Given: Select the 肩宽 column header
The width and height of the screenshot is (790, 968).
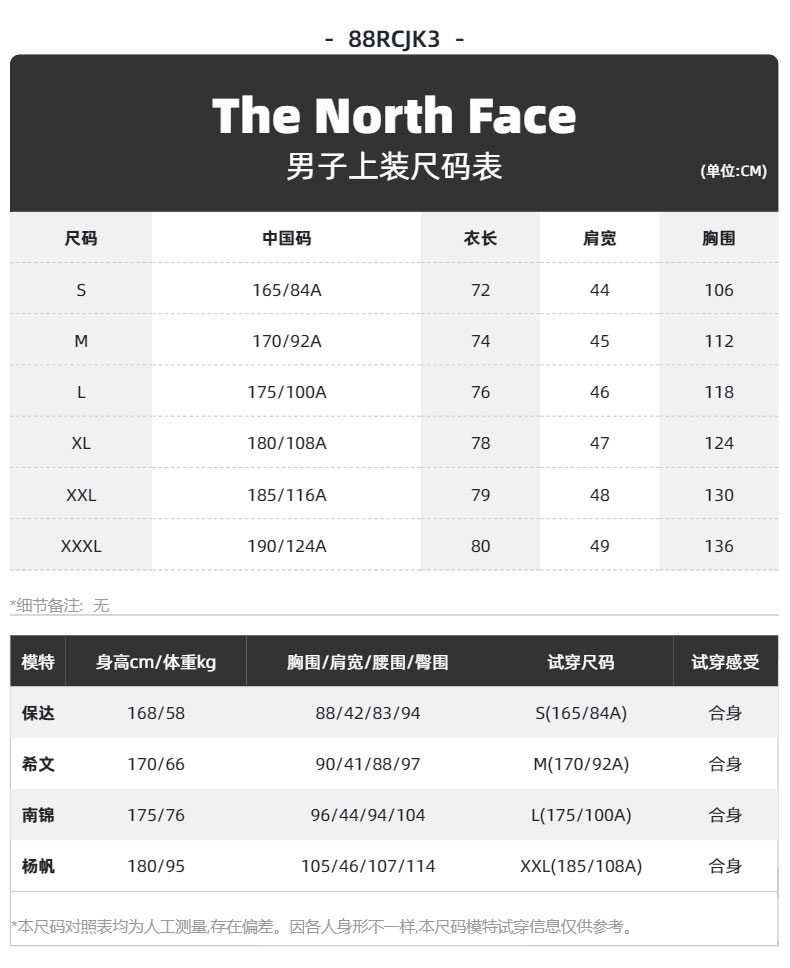Looking at the screenshot, I should click(x=599, y=238).
